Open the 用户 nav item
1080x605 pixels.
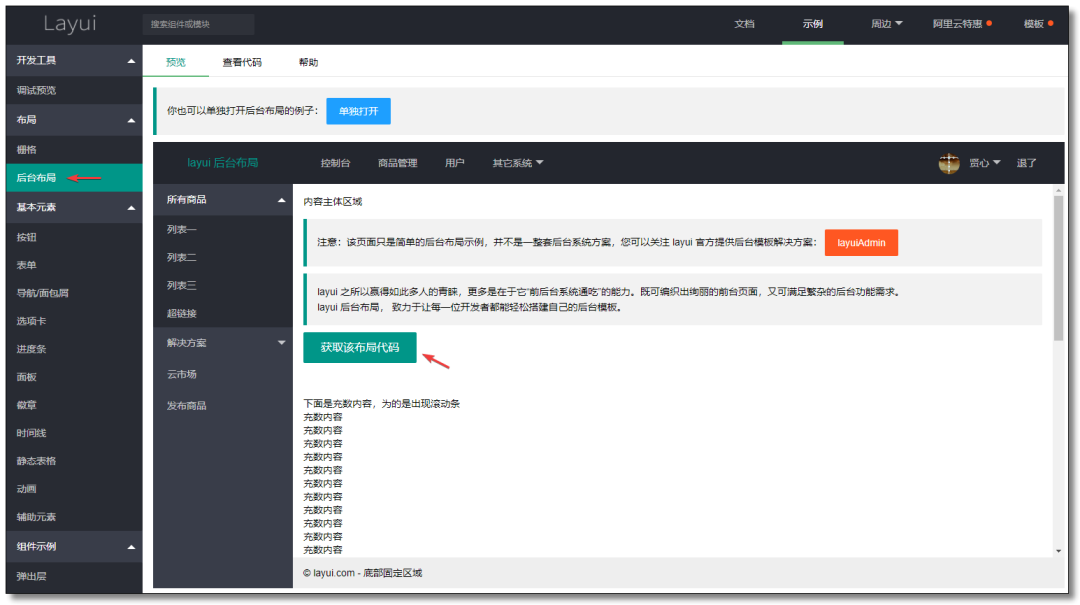455,163
